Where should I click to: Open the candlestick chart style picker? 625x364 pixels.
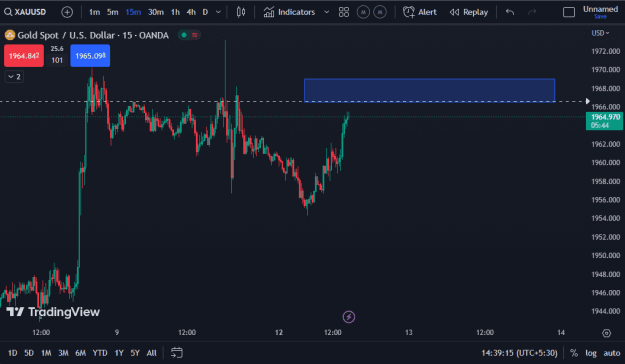coord(241,12)
